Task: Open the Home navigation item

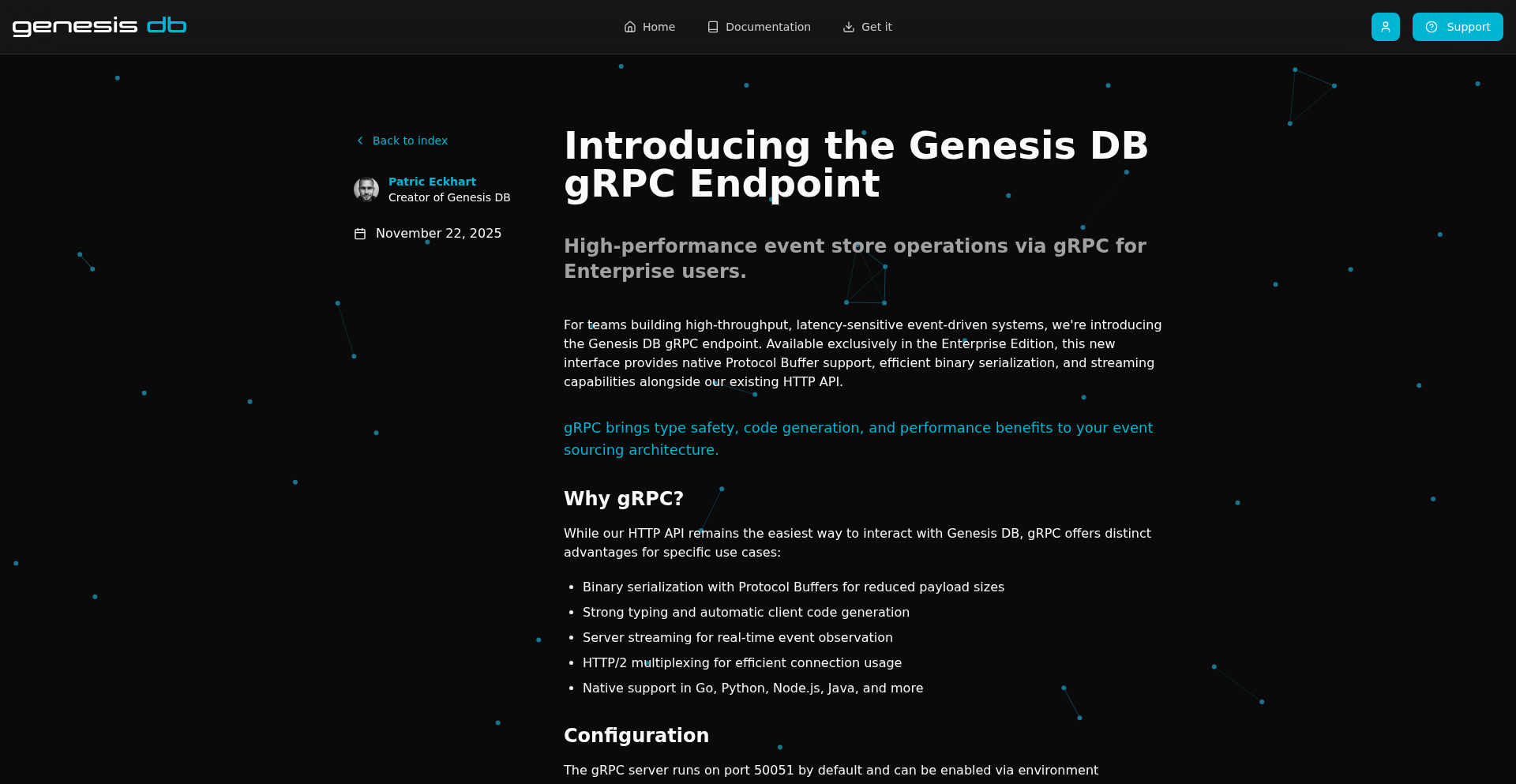Action: (x=657, y=26)
